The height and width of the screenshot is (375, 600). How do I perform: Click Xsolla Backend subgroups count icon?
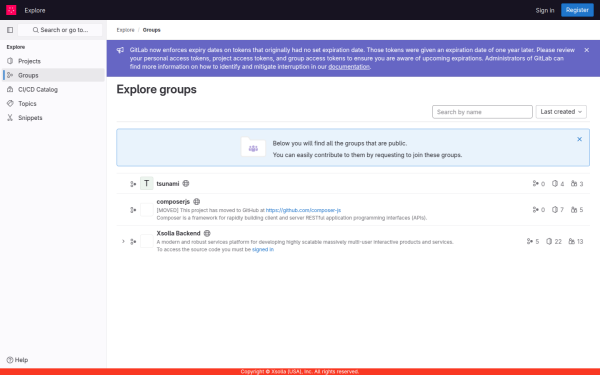pos(530,241)
